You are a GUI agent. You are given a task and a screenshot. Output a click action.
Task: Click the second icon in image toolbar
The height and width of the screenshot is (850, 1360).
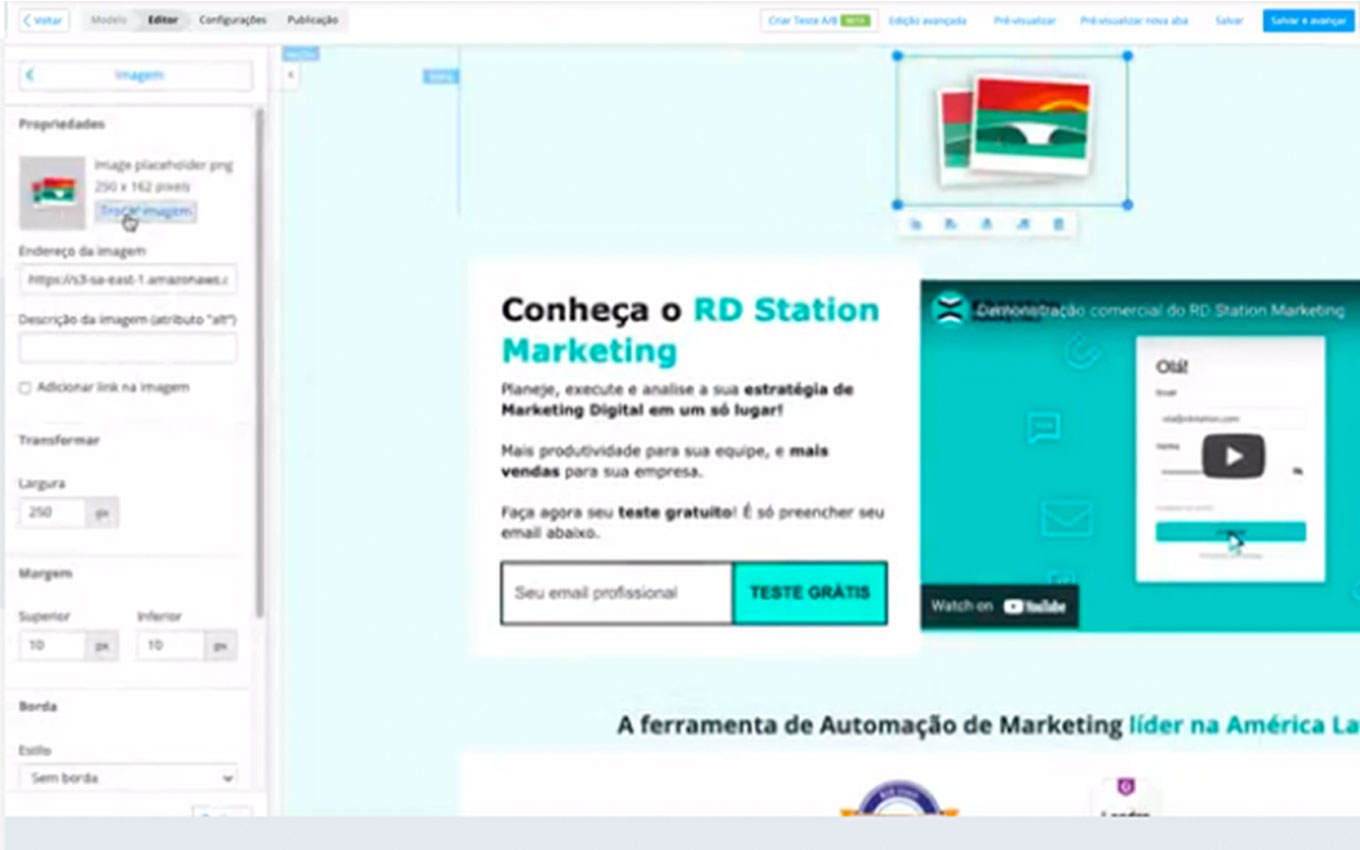click(x=950, y=225)
